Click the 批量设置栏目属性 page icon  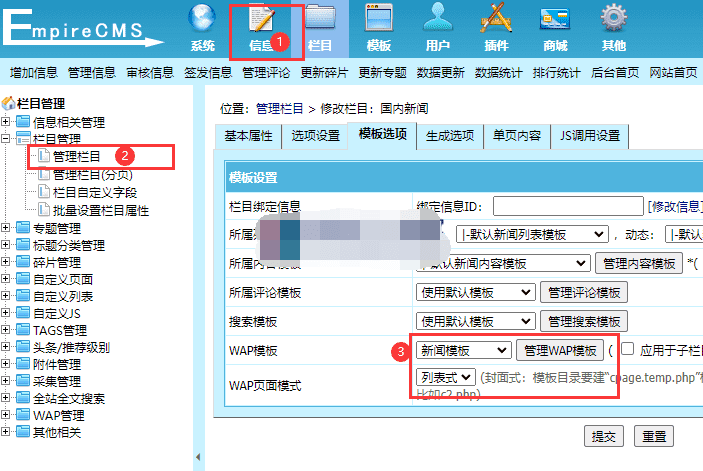(43, 210)
